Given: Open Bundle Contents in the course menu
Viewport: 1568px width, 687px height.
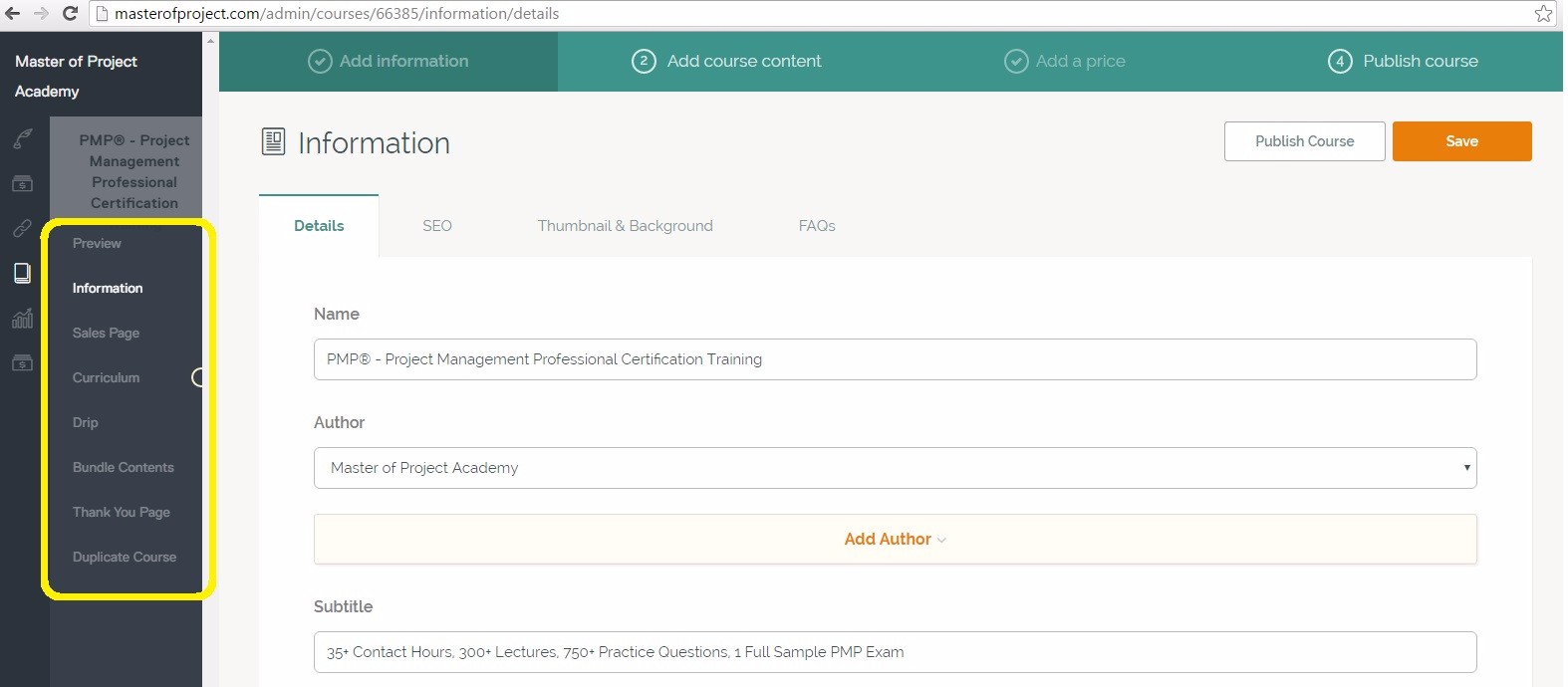Looking at the screenshot, I should (124, 467).
